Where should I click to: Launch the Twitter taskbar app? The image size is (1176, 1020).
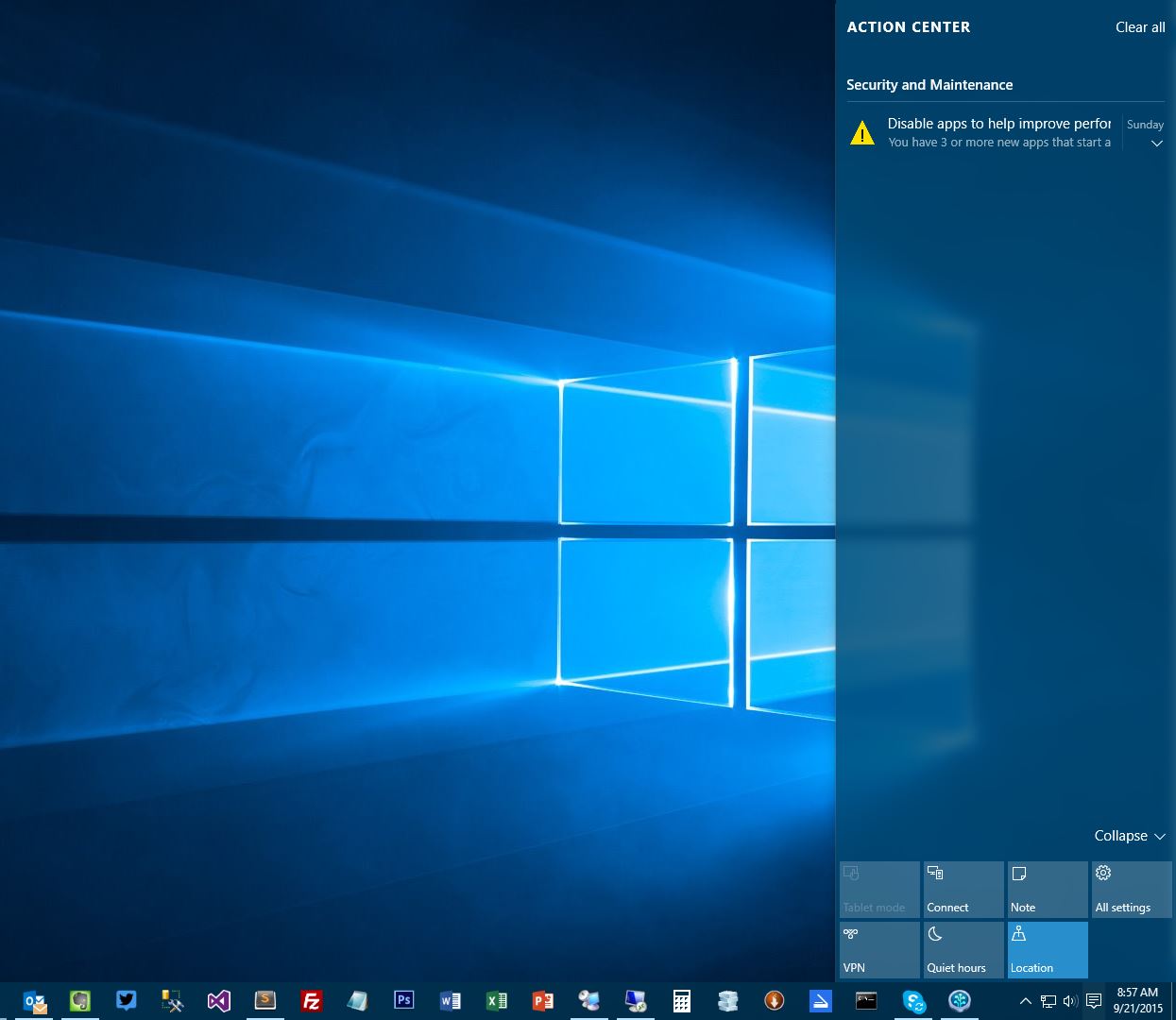pos(127,1001)
